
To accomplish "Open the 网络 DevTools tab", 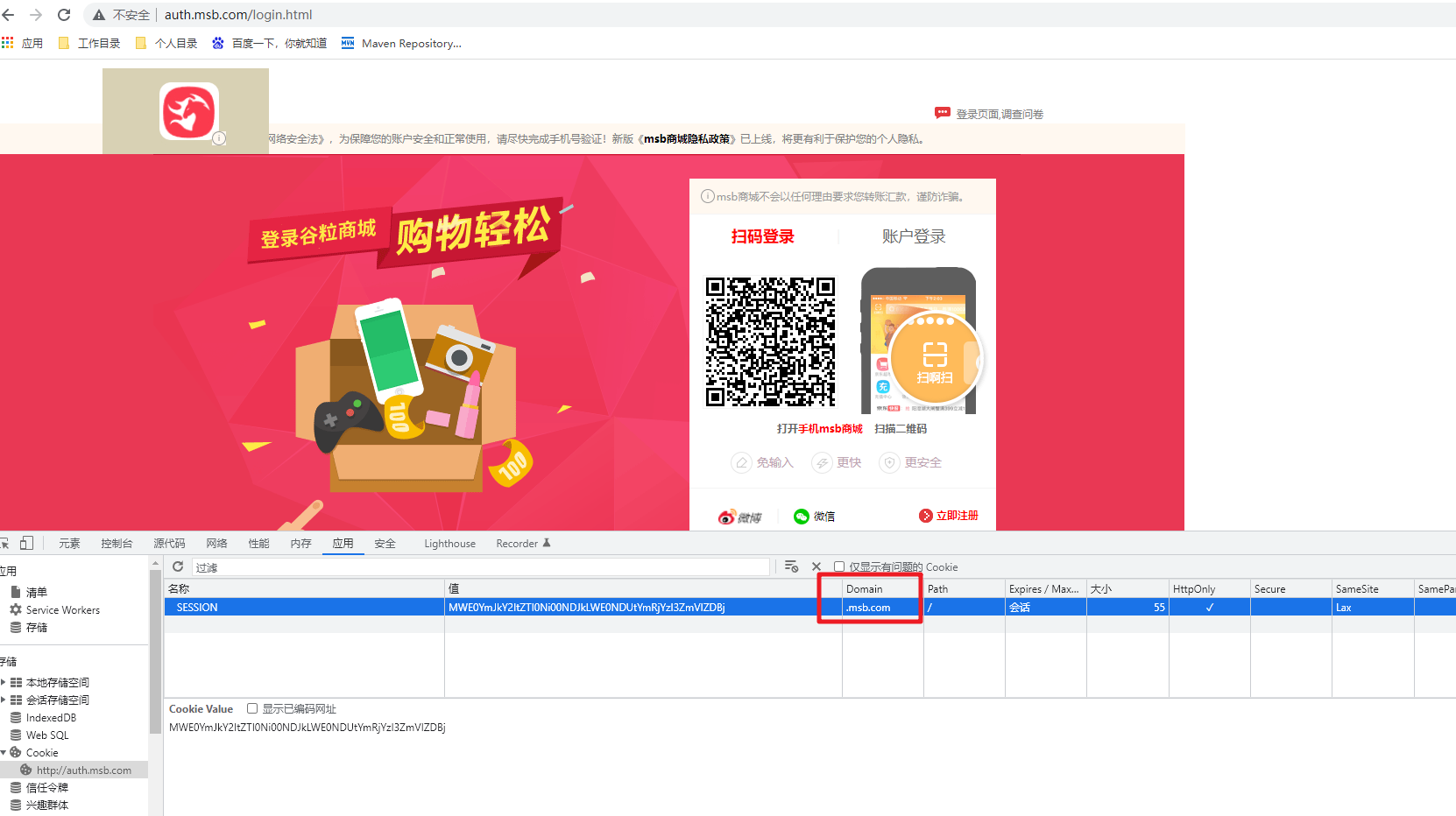I will tap(216, 544).
